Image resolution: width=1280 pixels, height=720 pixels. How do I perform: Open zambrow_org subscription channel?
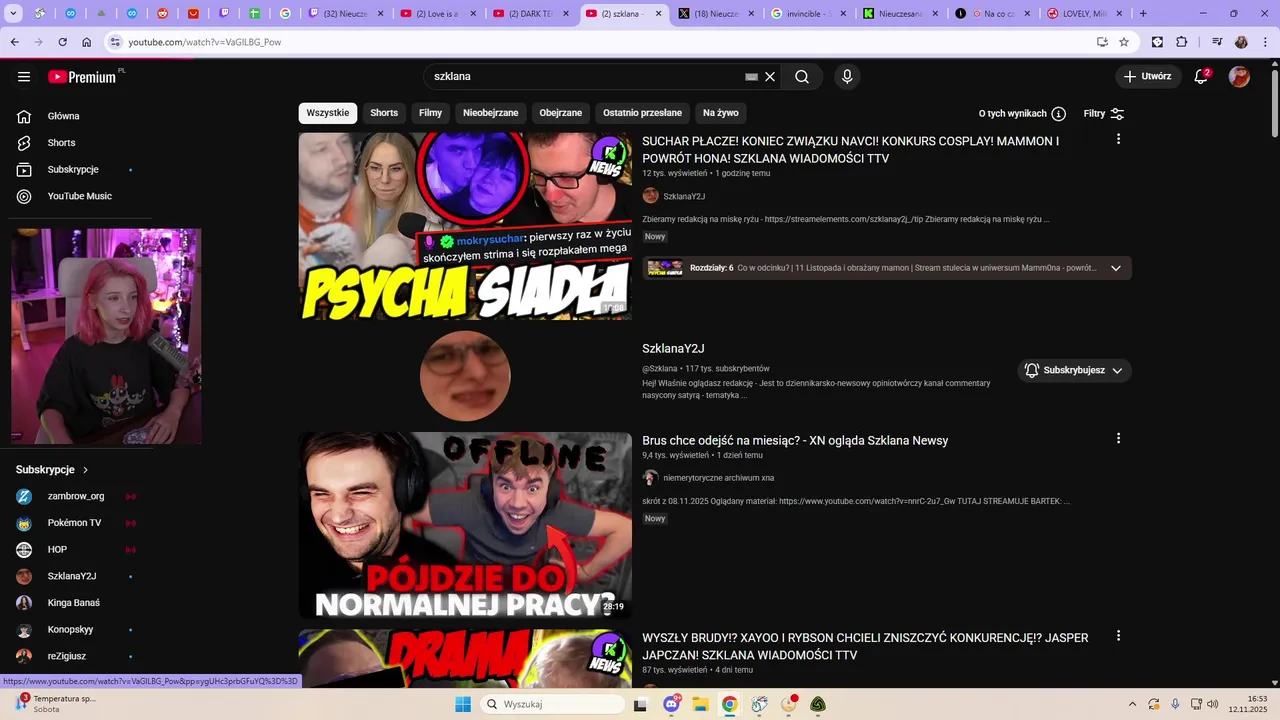click(x=76, y=496)
